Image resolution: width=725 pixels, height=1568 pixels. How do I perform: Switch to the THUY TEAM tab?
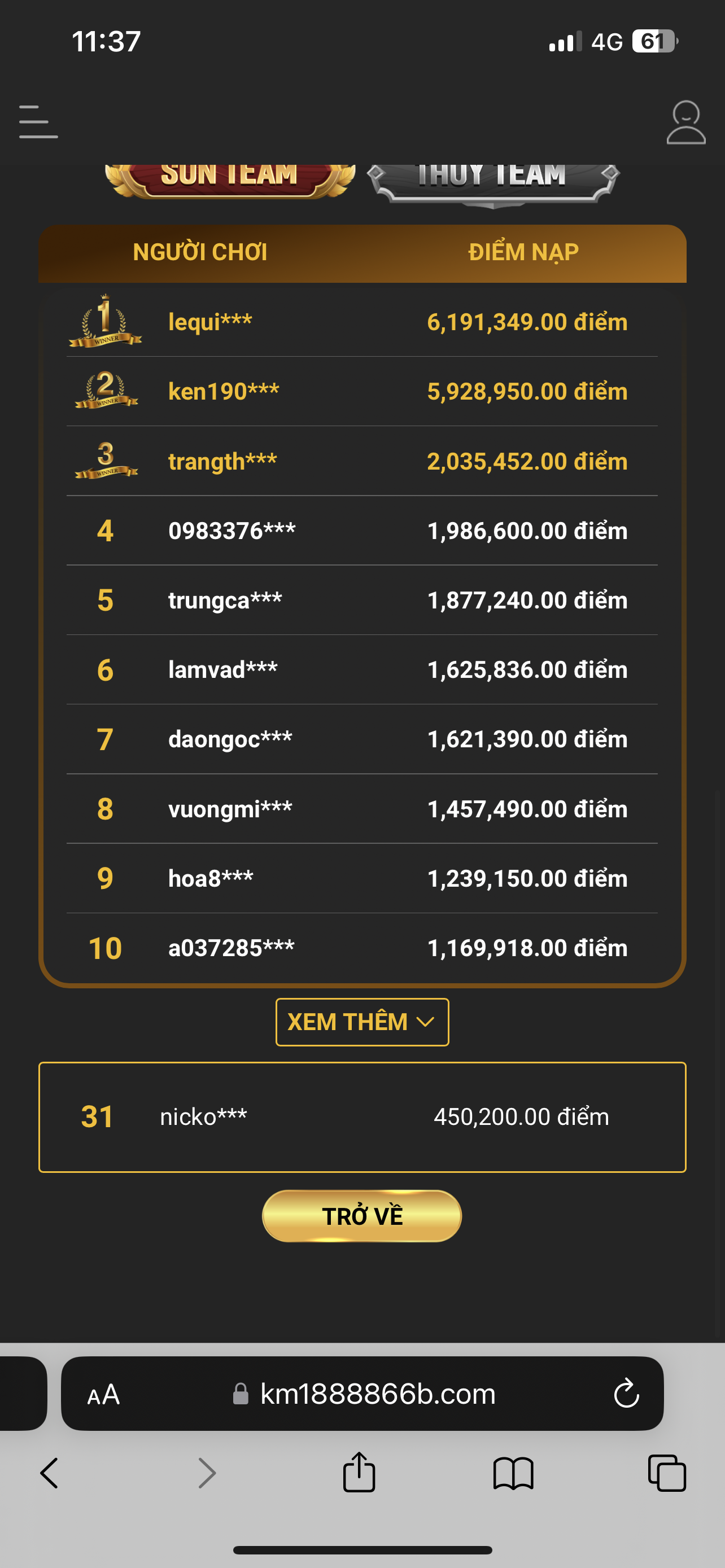click(x=492, y=180)
